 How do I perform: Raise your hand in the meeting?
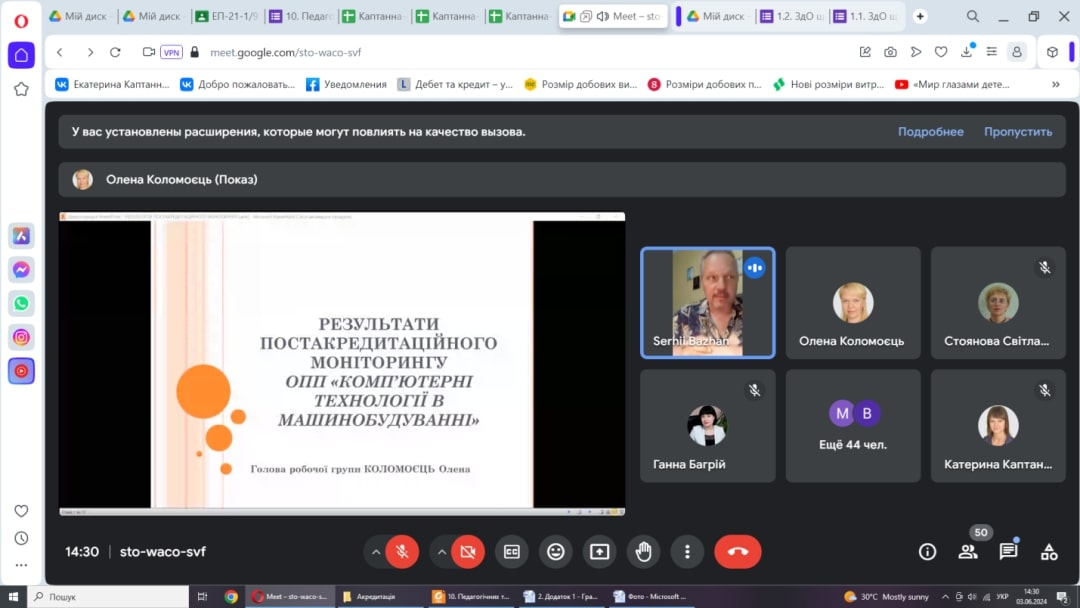pyautogui.click(x=643, y=552)
